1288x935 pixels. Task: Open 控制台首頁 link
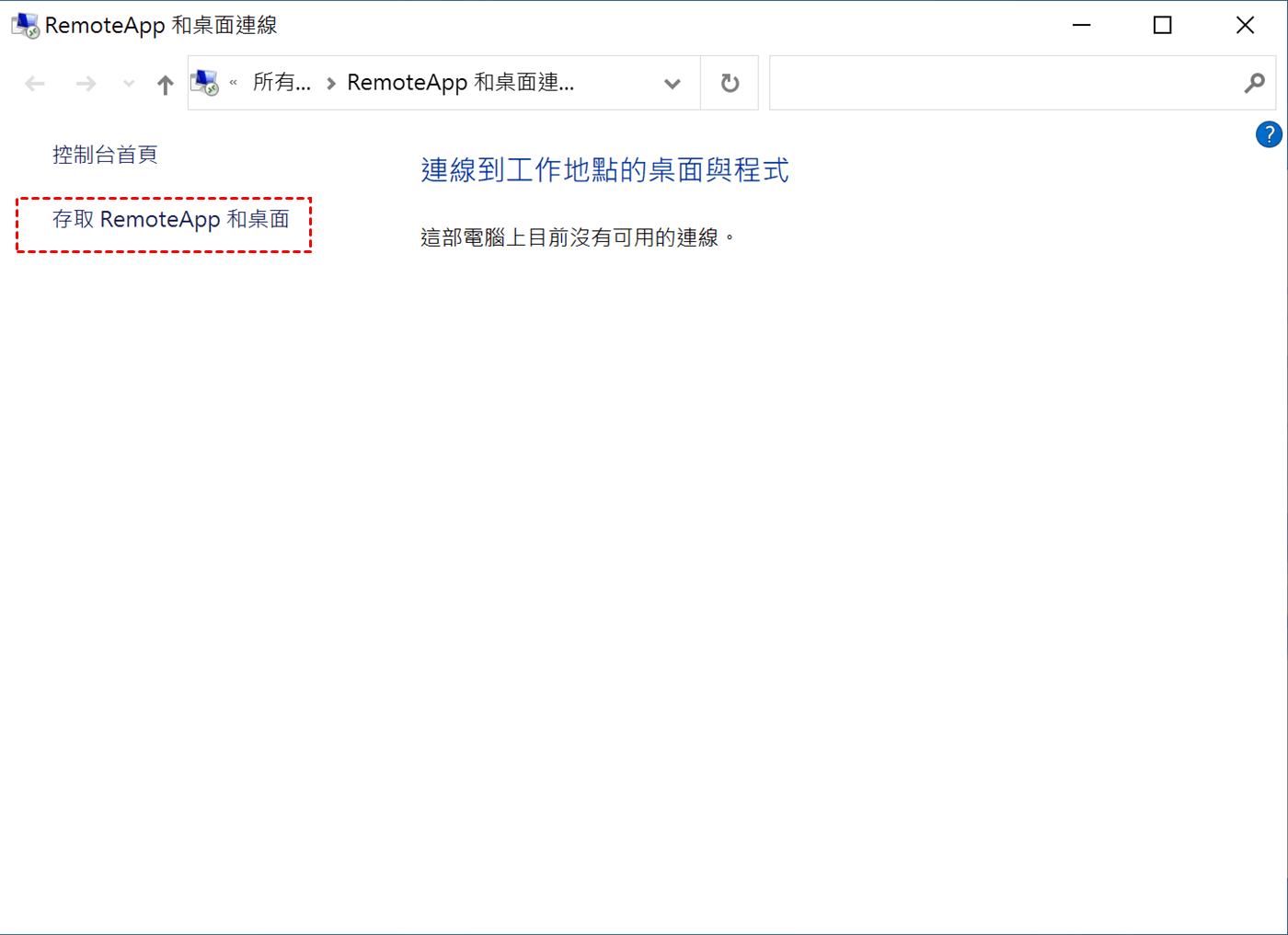pyautogui.click(x=105, y=155)
